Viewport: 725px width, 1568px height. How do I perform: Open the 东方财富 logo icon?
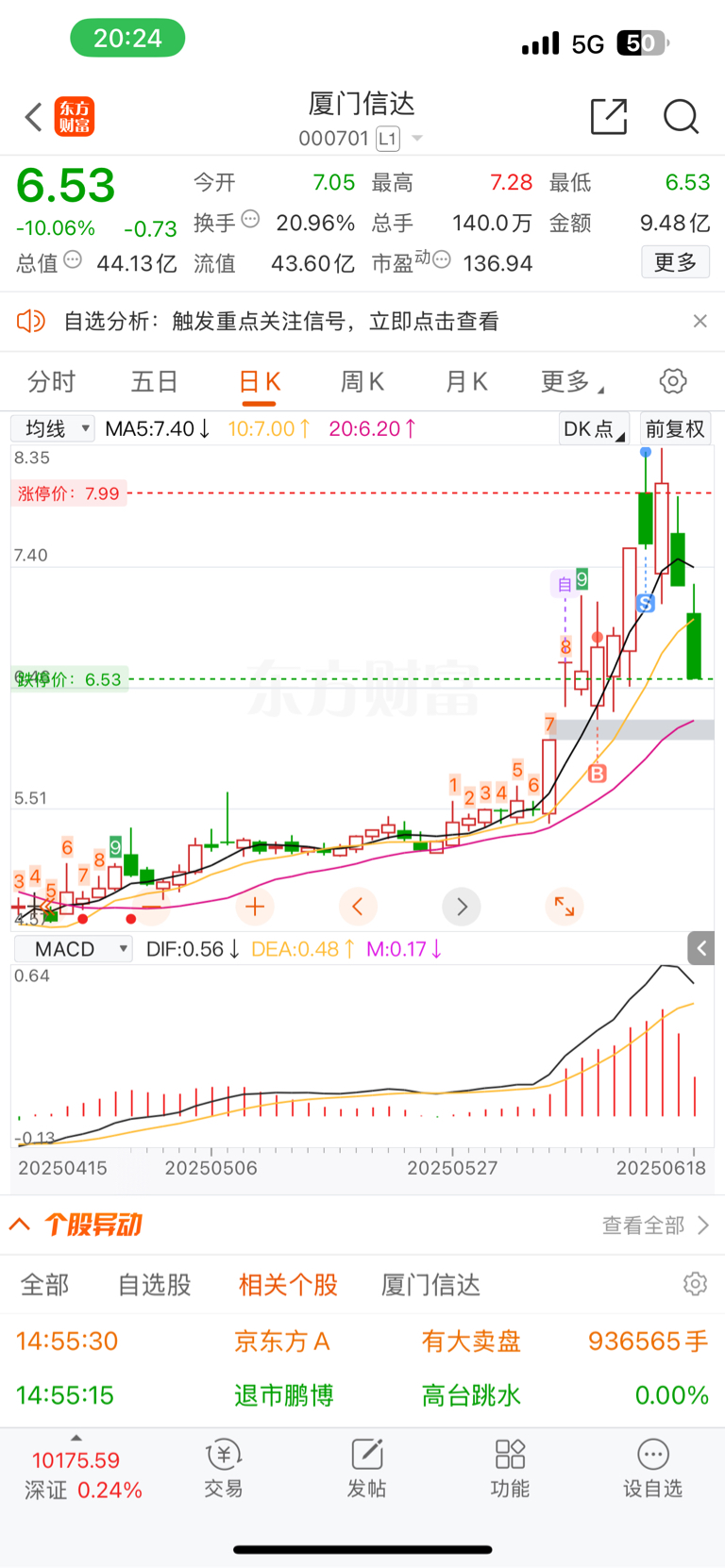[x=75, y=117]
